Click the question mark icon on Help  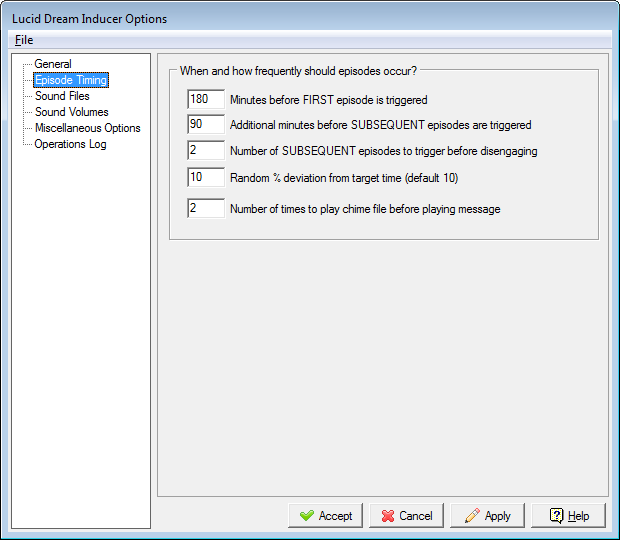click(556, 516)
